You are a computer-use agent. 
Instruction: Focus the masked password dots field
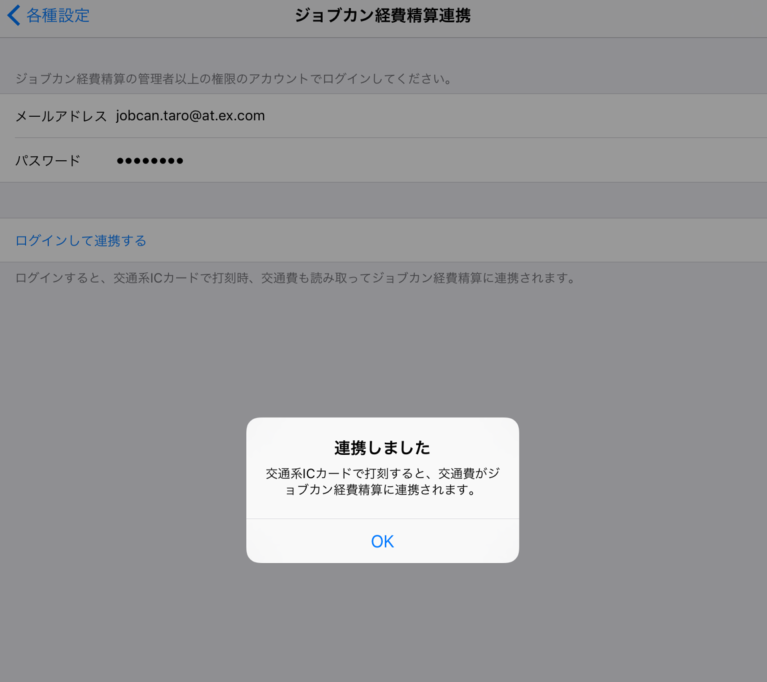click(x=150, y=161)
